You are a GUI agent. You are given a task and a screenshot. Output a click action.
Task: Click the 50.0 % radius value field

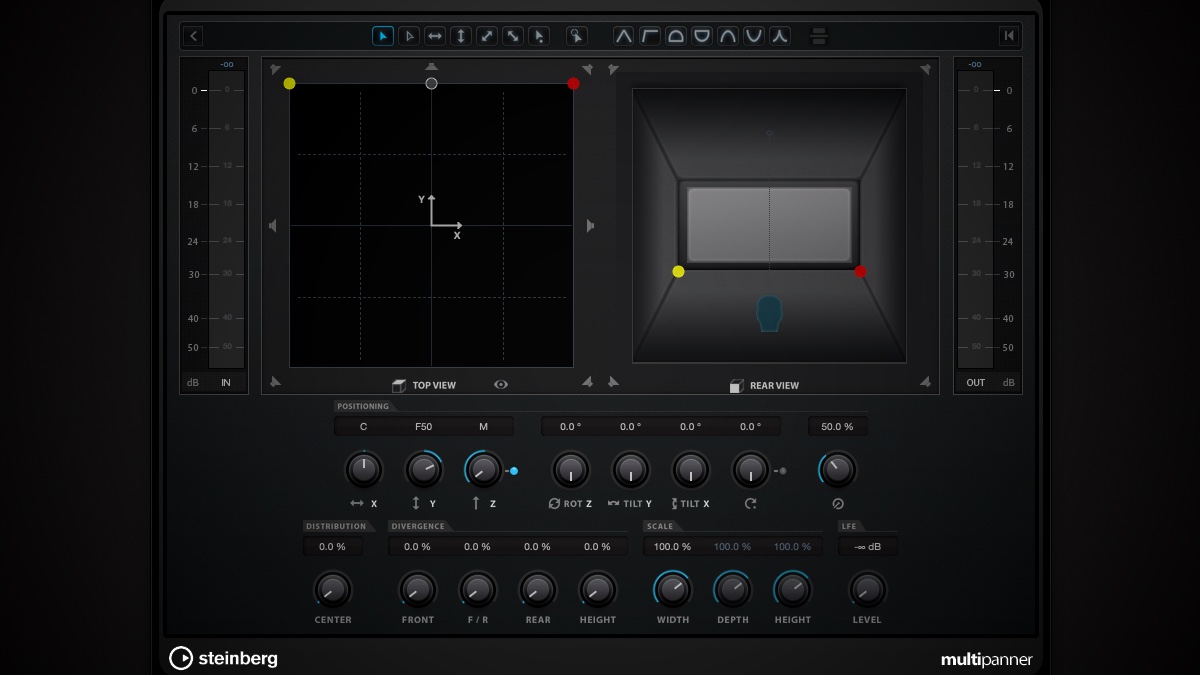[x=837, y=426]
